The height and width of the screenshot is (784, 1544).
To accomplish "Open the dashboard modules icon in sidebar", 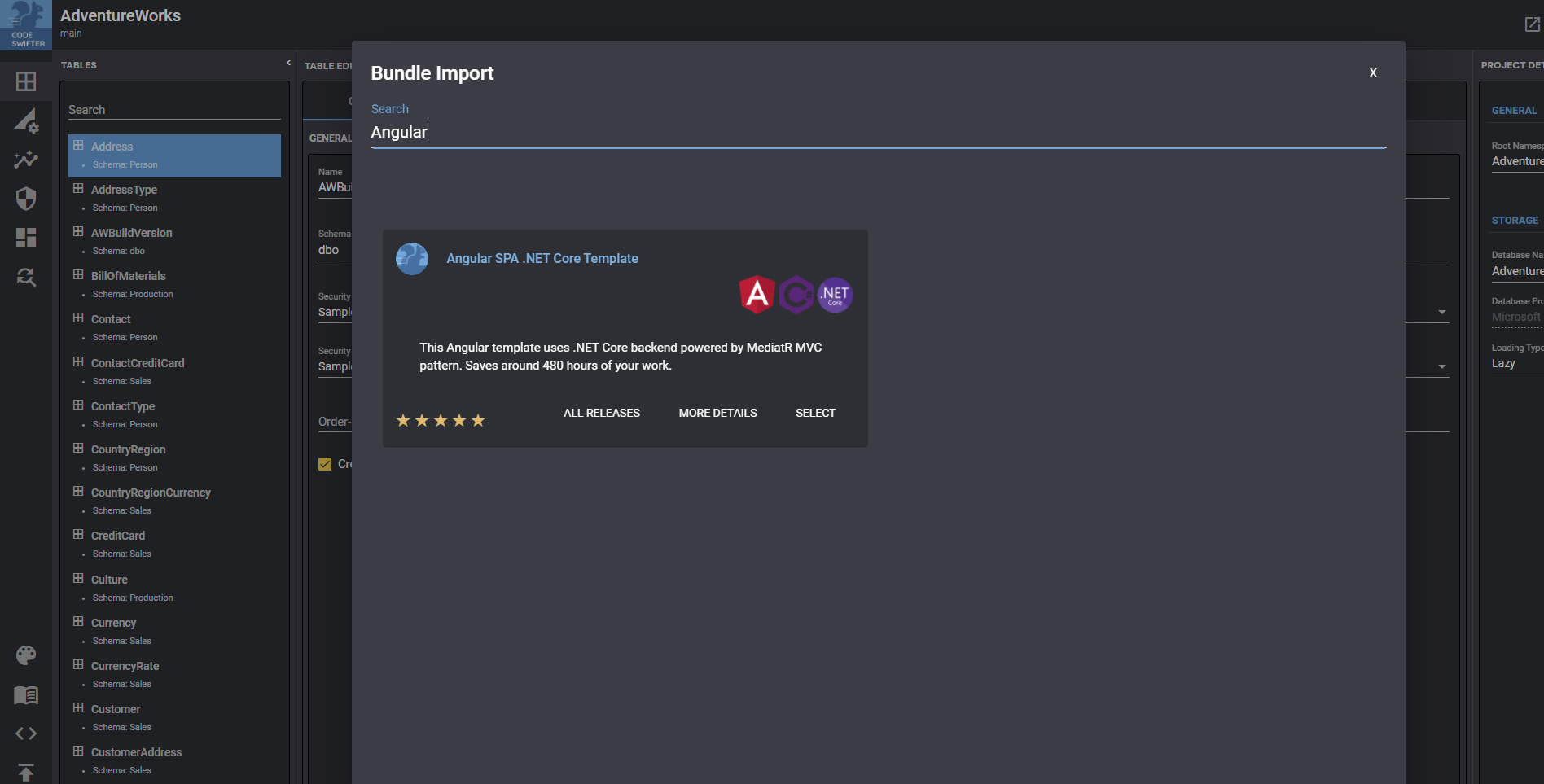I will click(25, 238).
